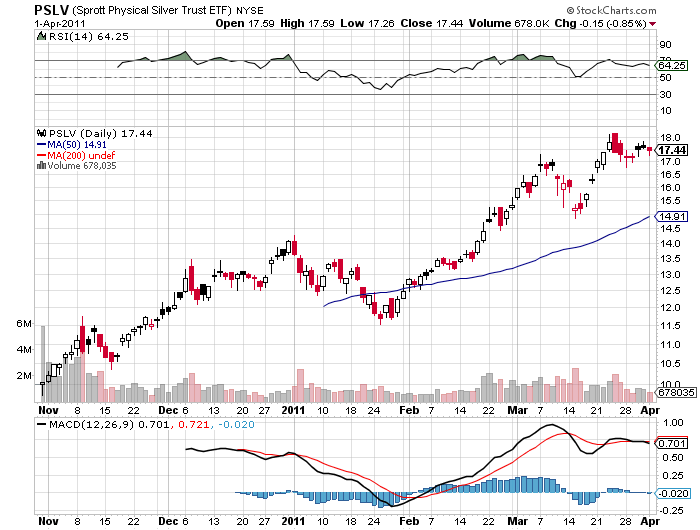Click the volume bars icon in legend
This screenshot has width=700, height=530.
click(42, 166)
